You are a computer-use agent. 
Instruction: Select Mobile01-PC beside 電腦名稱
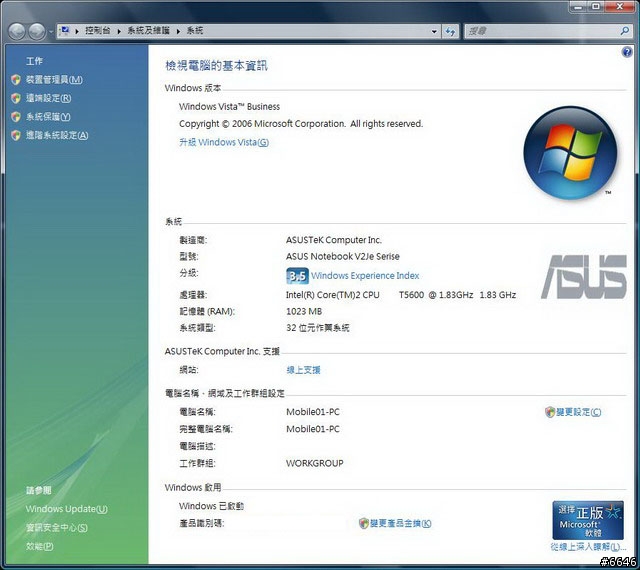(313, 412)
